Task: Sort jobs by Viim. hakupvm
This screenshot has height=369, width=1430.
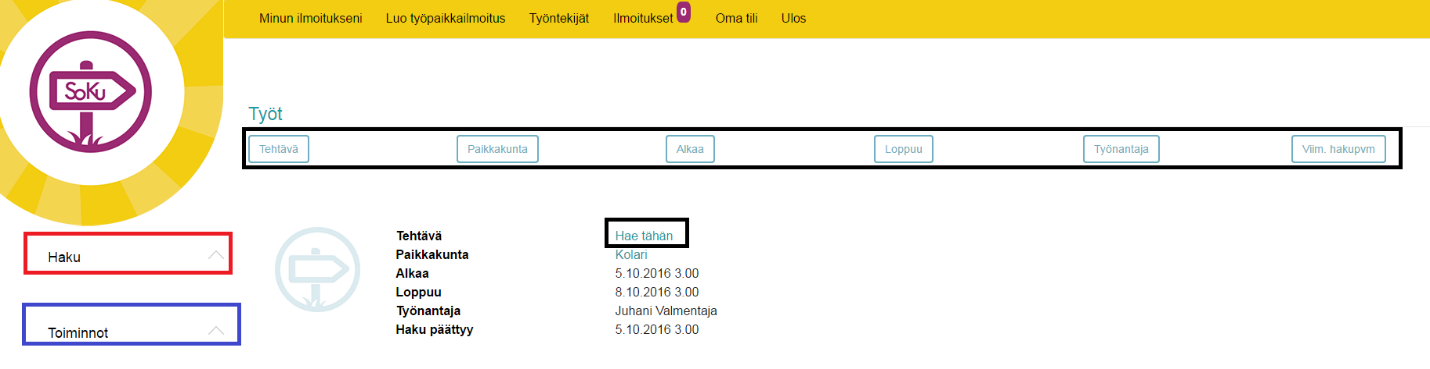Action: pos(1338,149)
